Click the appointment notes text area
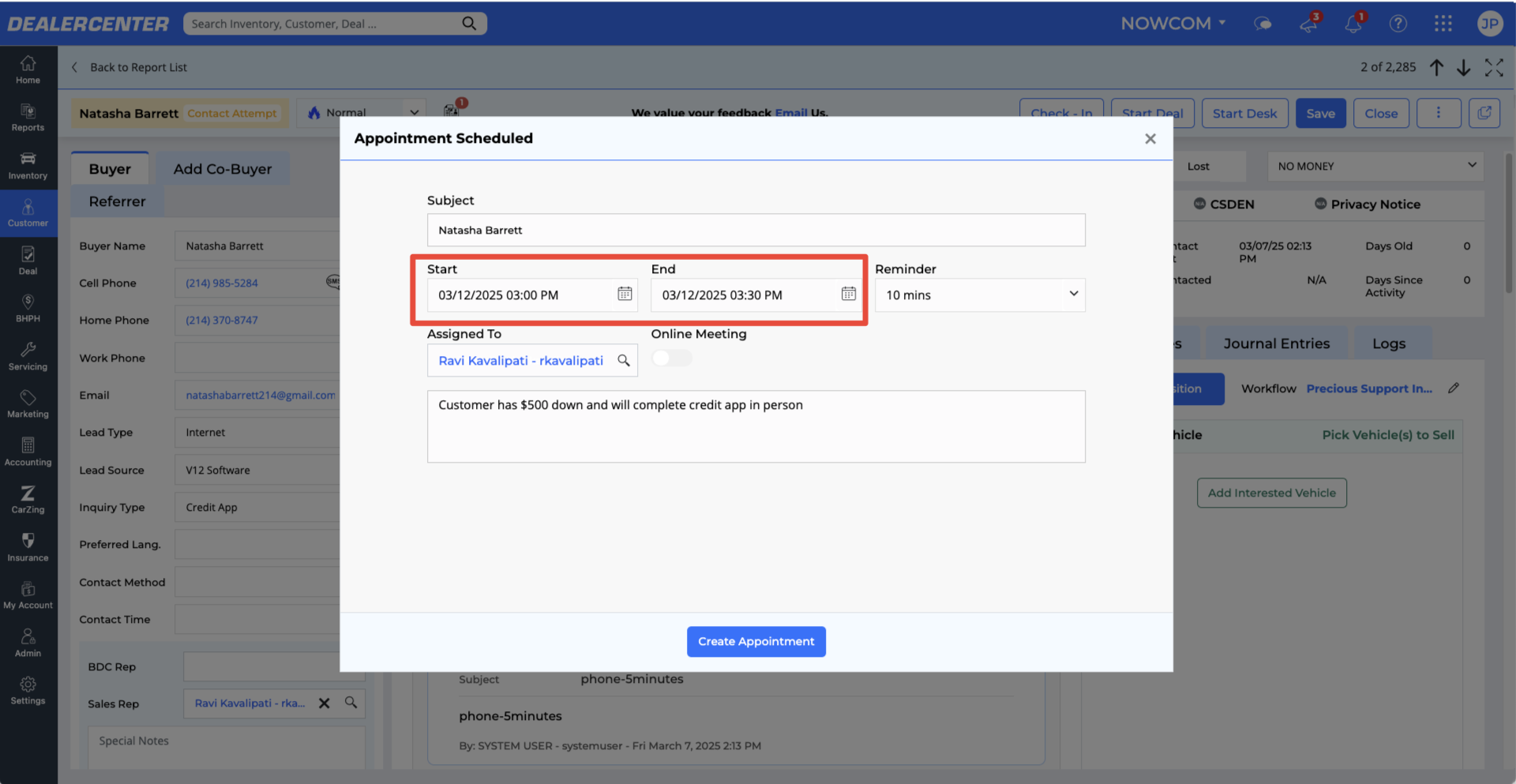The image size is (1516, 784). coord(756,426)
